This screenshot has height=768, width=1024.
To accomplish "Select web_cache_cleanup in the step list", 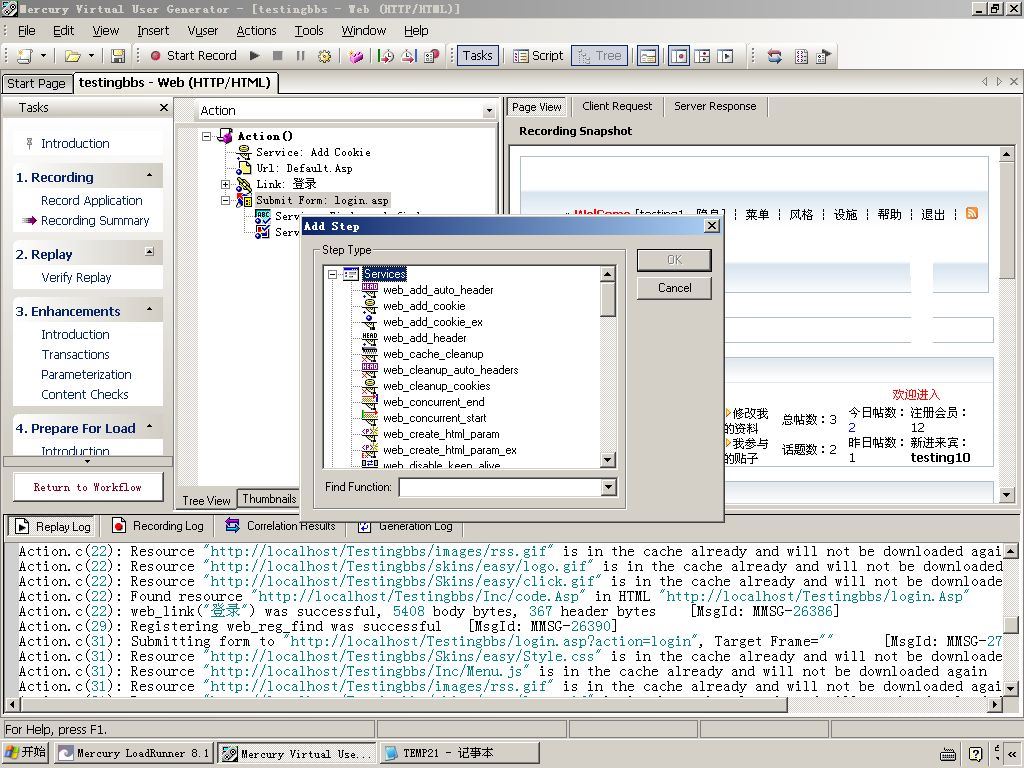I will click(x=433, y=354).
